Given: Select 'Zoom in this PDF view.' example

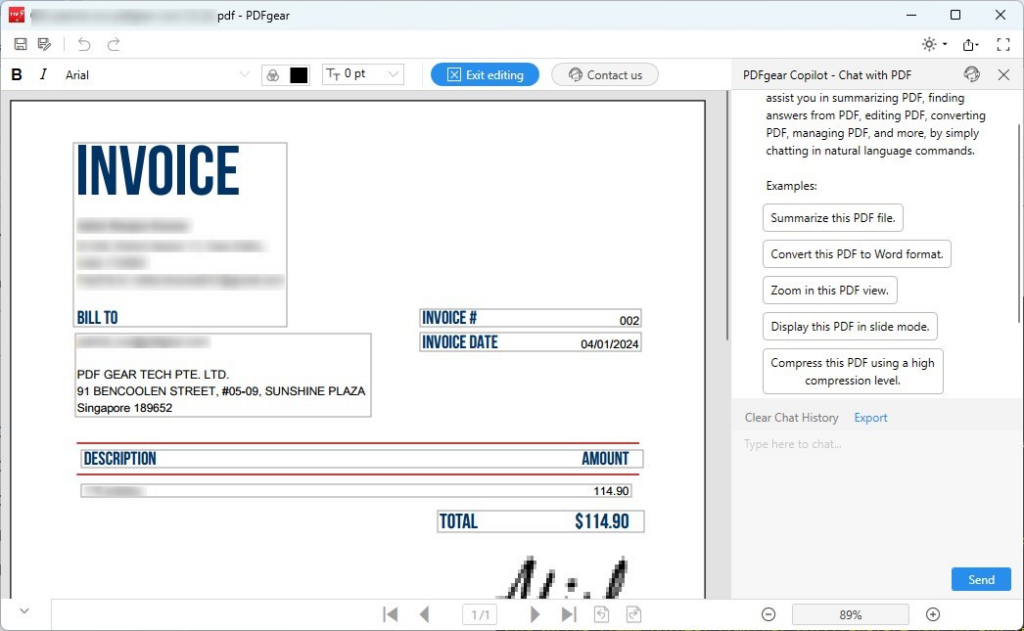Looking at the screenshot, I should 829,290.
